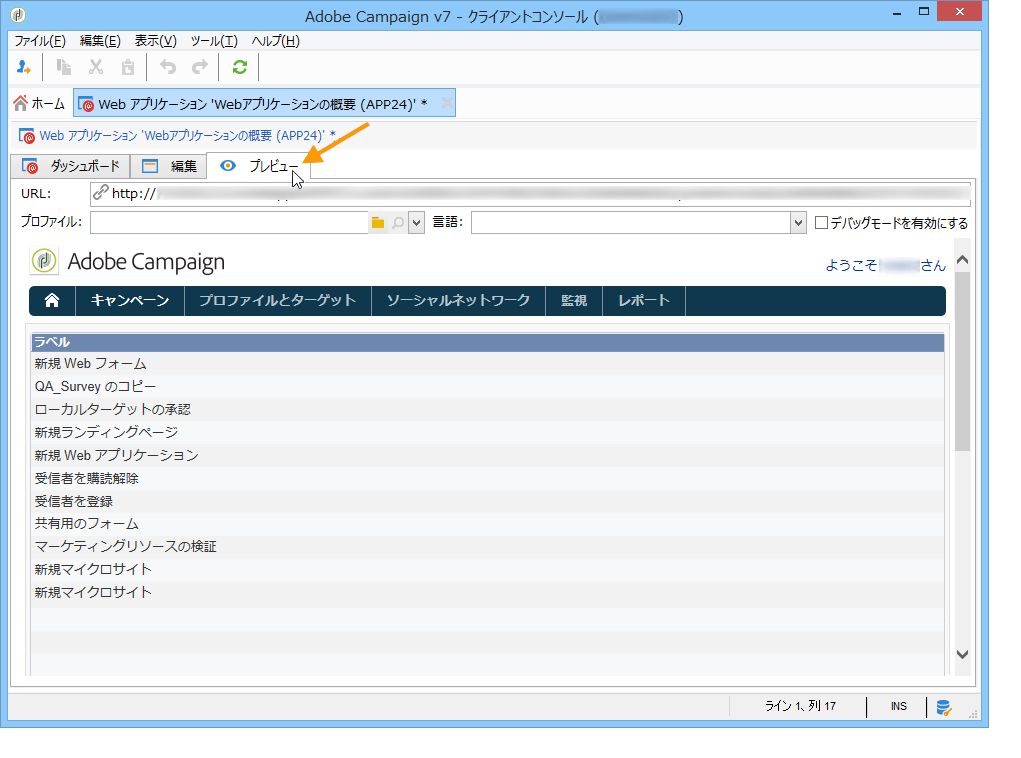Open the 表示(V) menu
This screenshot has width=1021, height=758.
click(156, 41)
